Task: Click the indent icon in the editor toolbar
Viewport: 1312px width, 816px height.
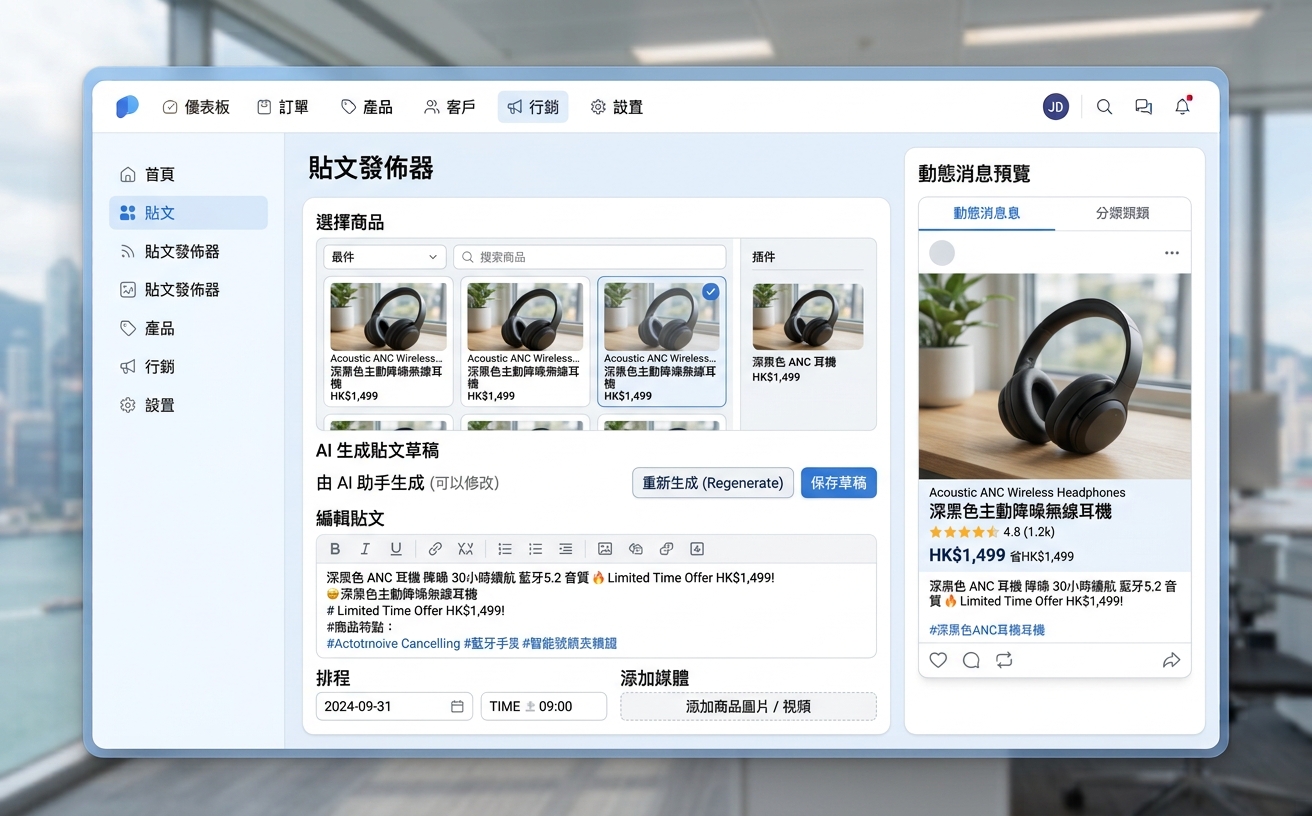Action: tap(566, 549)
